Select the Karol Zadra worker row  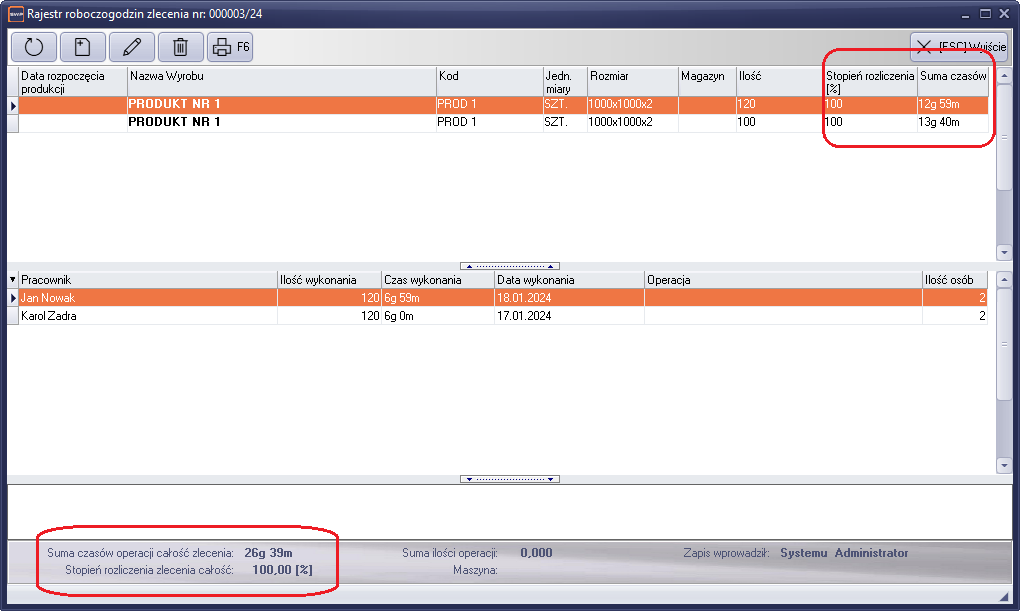pyautogui.click(x=147, y=316)
